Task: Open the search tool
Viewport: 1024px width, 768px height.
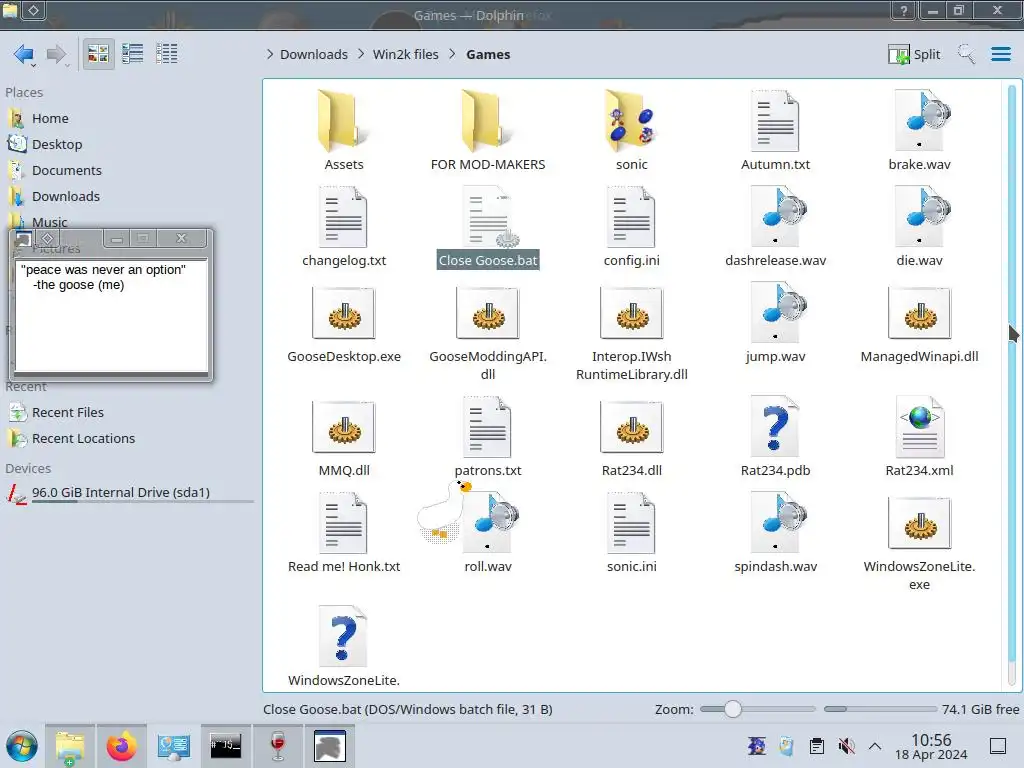Action: click(966, 54)
